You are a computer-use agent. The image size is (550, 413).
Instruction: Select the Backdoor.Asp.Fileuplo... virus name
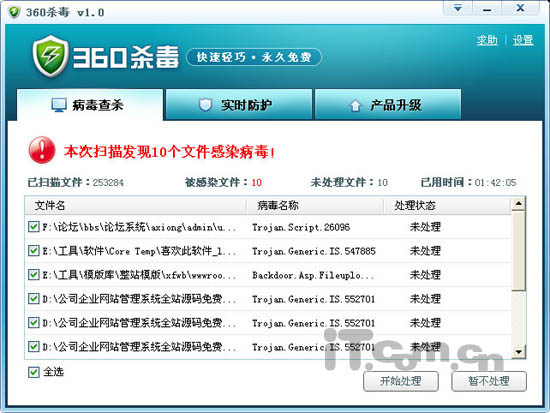(313, 275)
